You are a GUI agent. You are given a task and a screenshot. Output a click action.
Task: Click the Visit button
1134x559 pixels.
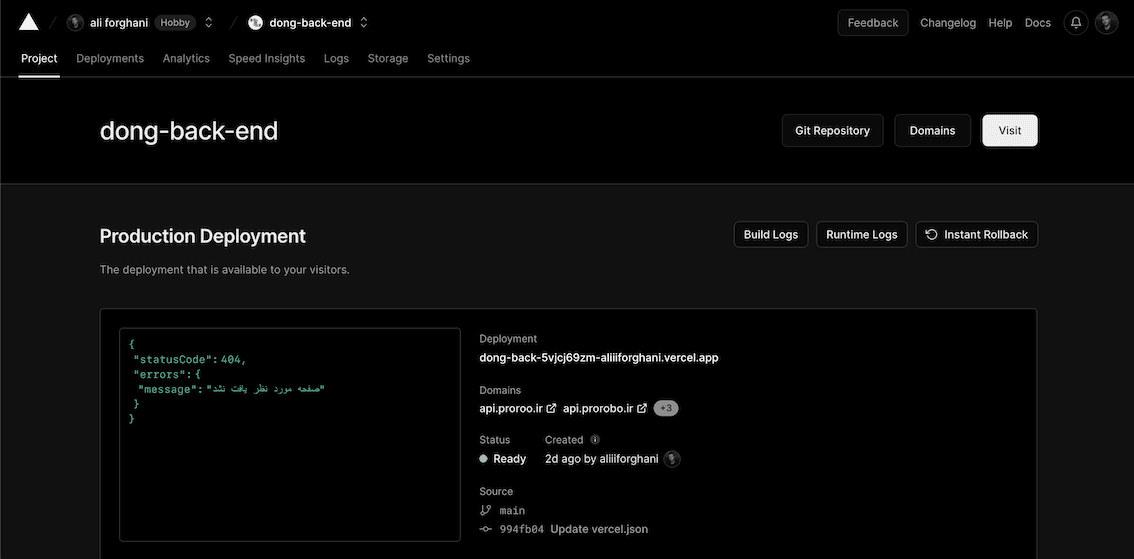click(x=1010, y=131)
